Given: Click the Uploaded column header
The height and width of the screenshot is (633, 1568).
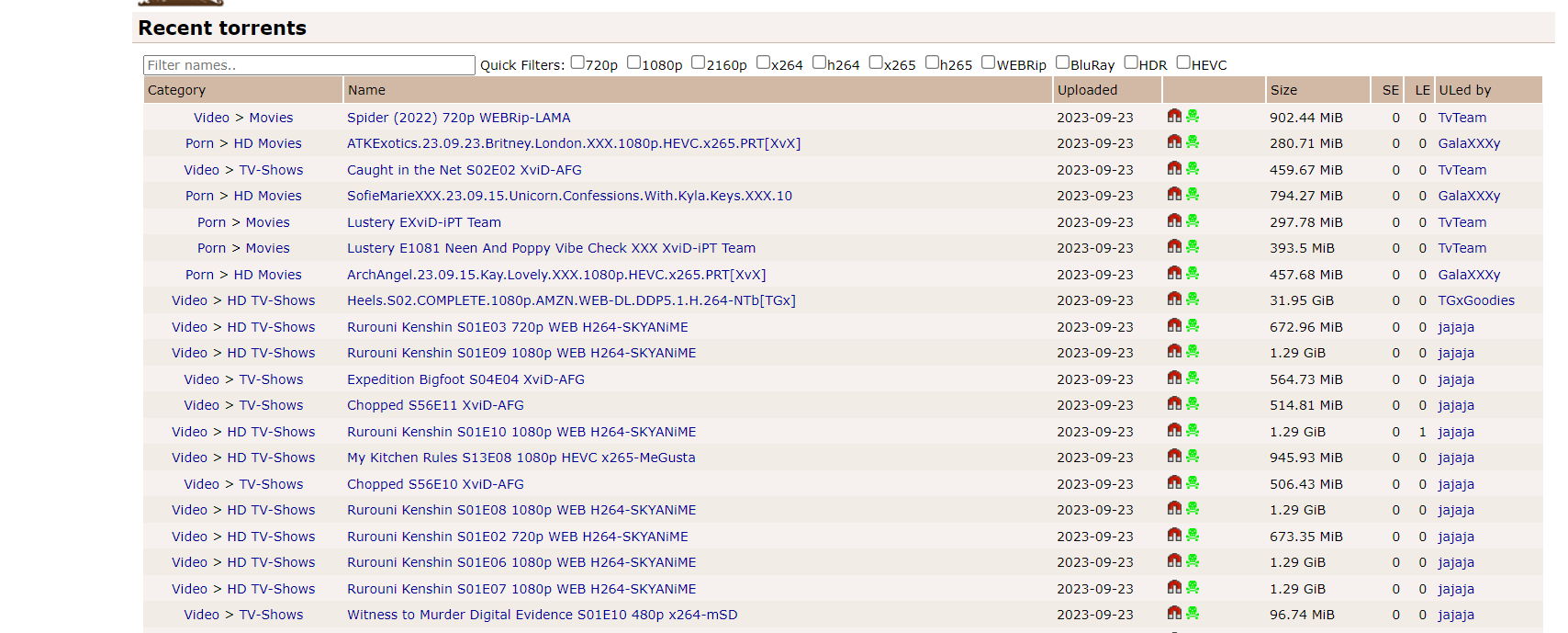Looking at the screenshot, I should click(x=1087, y=90).
